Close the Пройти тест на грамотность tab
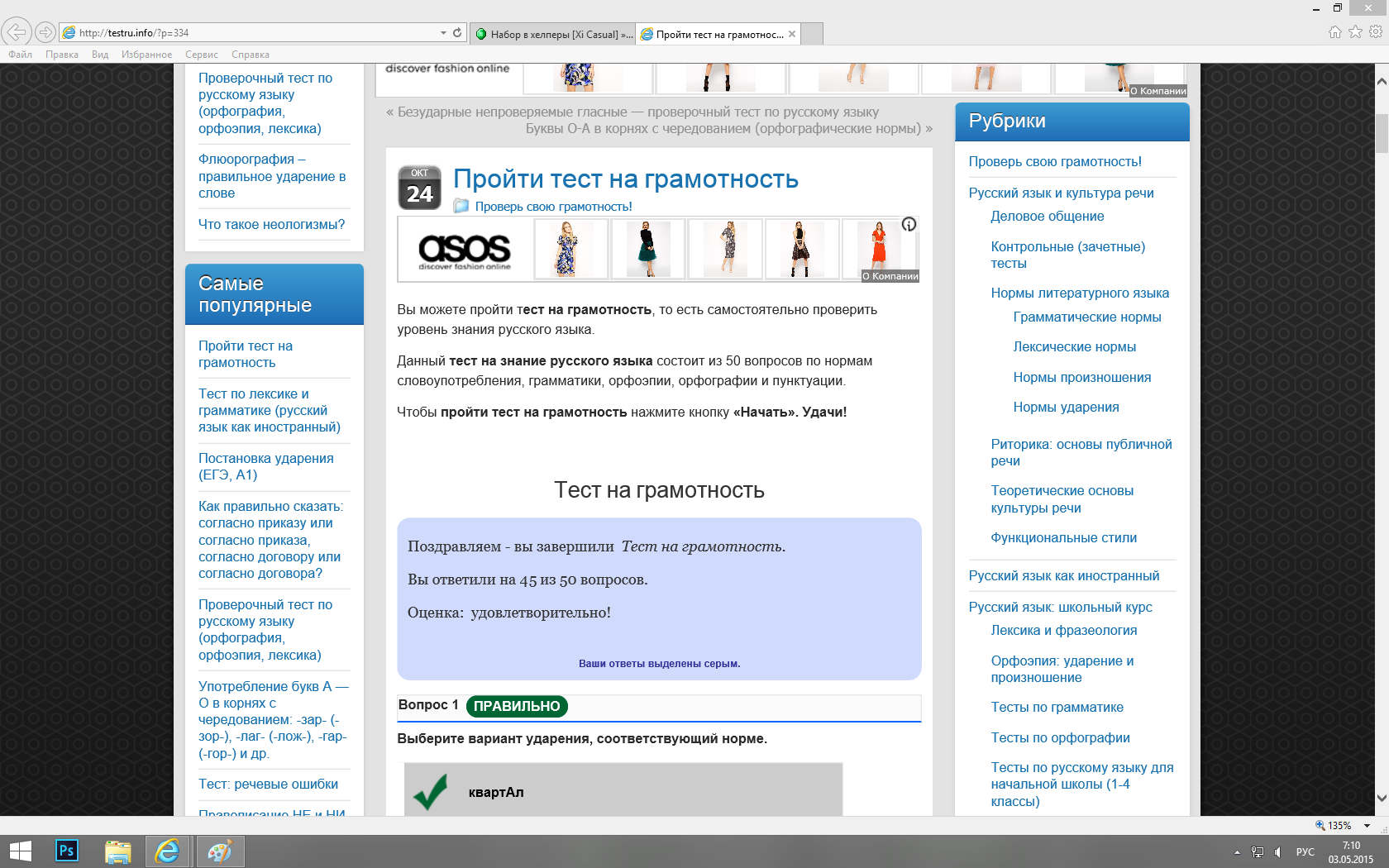 (x=792, y=34)
